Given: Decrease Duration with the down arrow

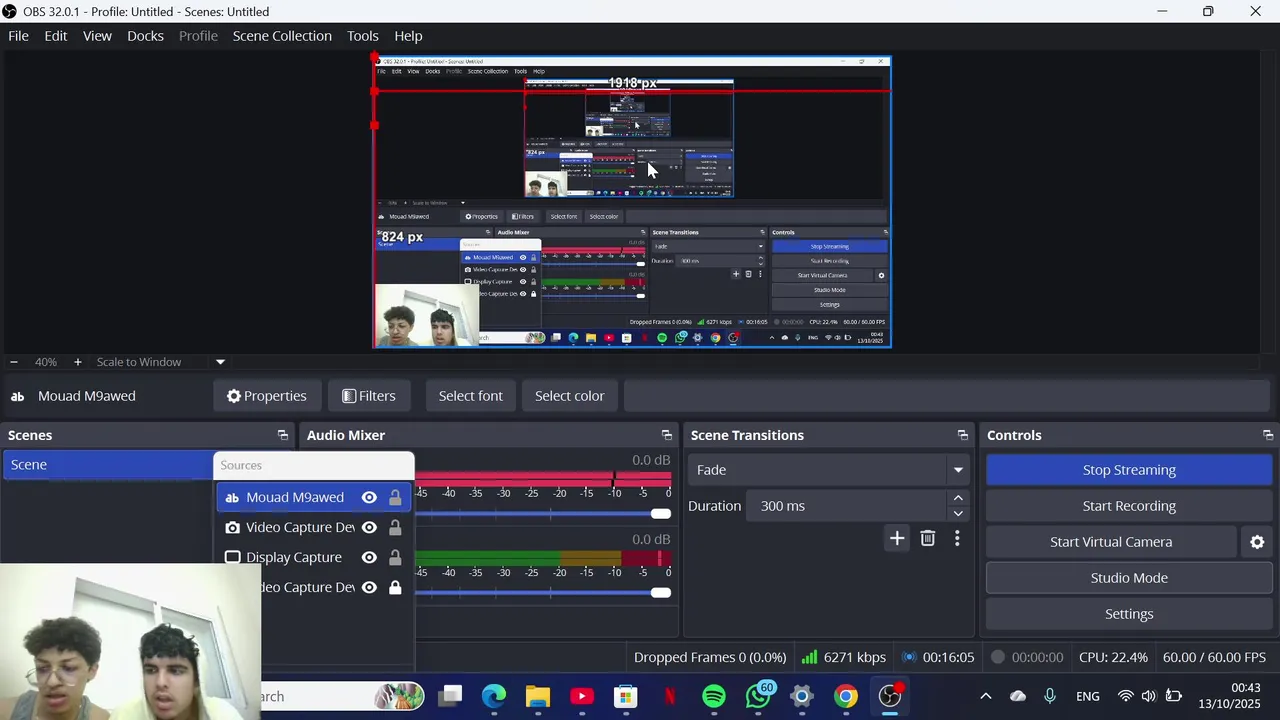Looking at the screenshot, I should (958, 514).
